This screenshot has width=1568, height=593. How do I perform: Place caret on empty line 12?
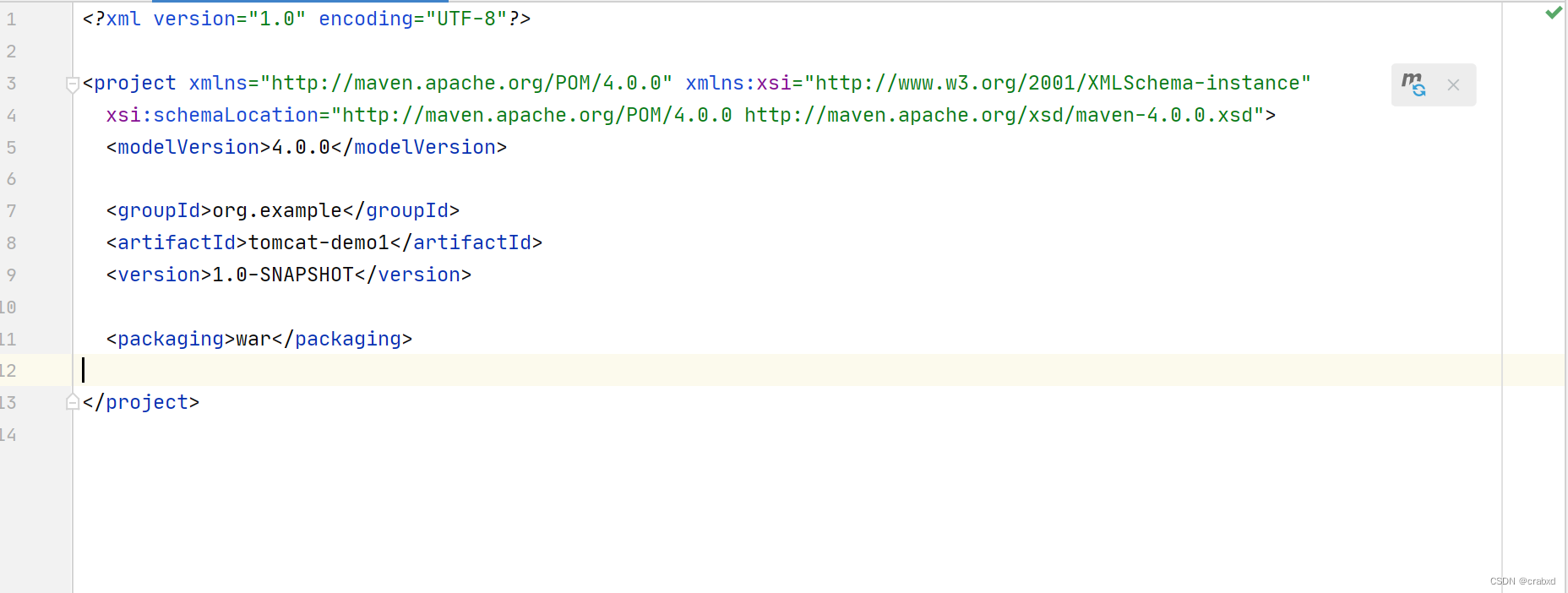(818, 370)
